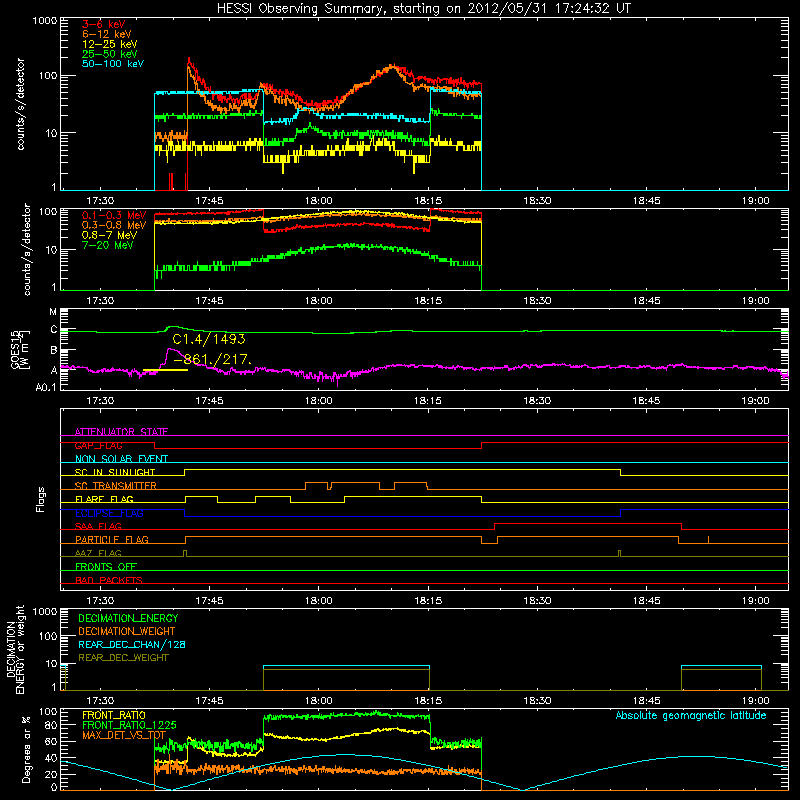Viewport: 800px width, 800px height.
Task: Select the green '7-20 MeV' legend label
Action: point(108,245)
